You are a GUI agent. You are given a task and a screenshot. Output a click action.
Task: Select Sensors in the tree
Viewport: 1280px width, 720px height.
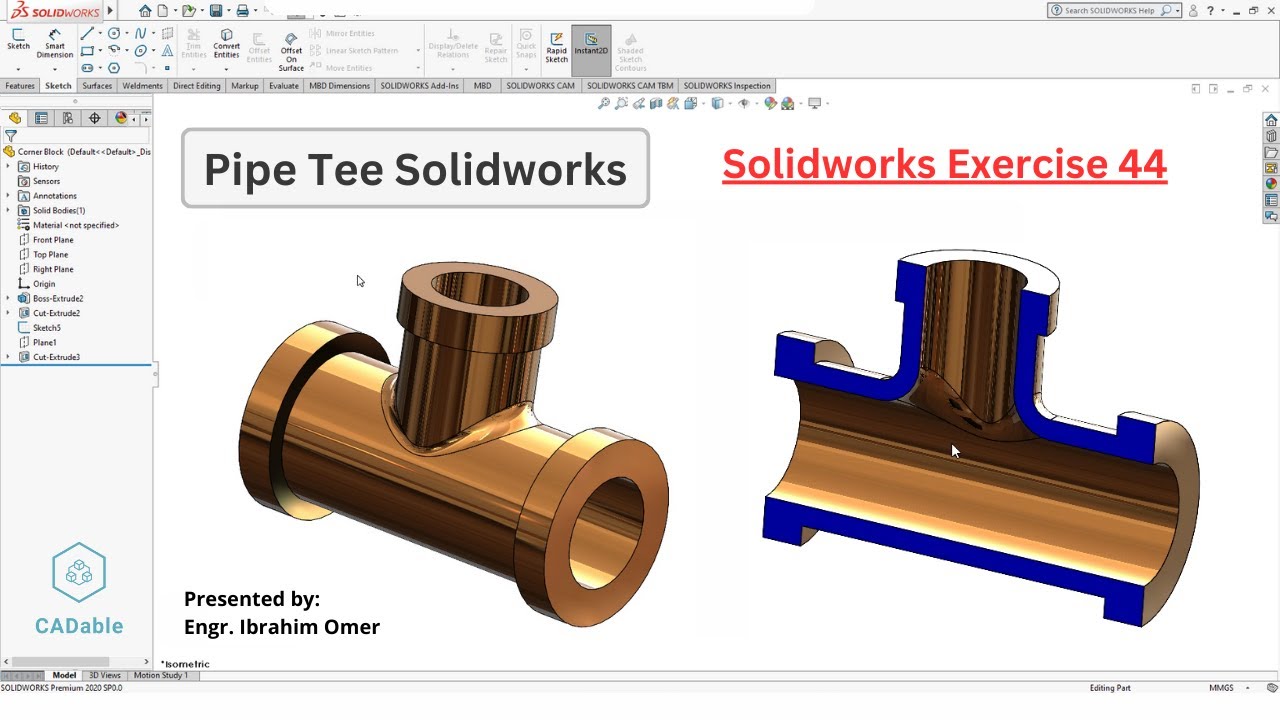(x=46, y=181)
